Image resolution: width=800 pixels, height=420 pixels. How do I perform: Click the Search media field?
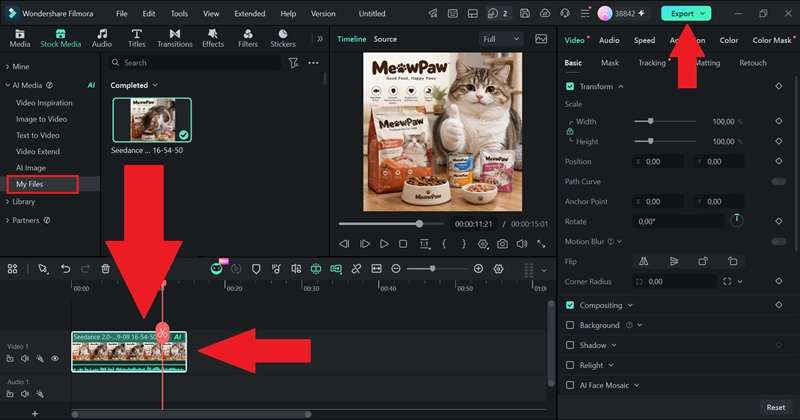(195, 63)
